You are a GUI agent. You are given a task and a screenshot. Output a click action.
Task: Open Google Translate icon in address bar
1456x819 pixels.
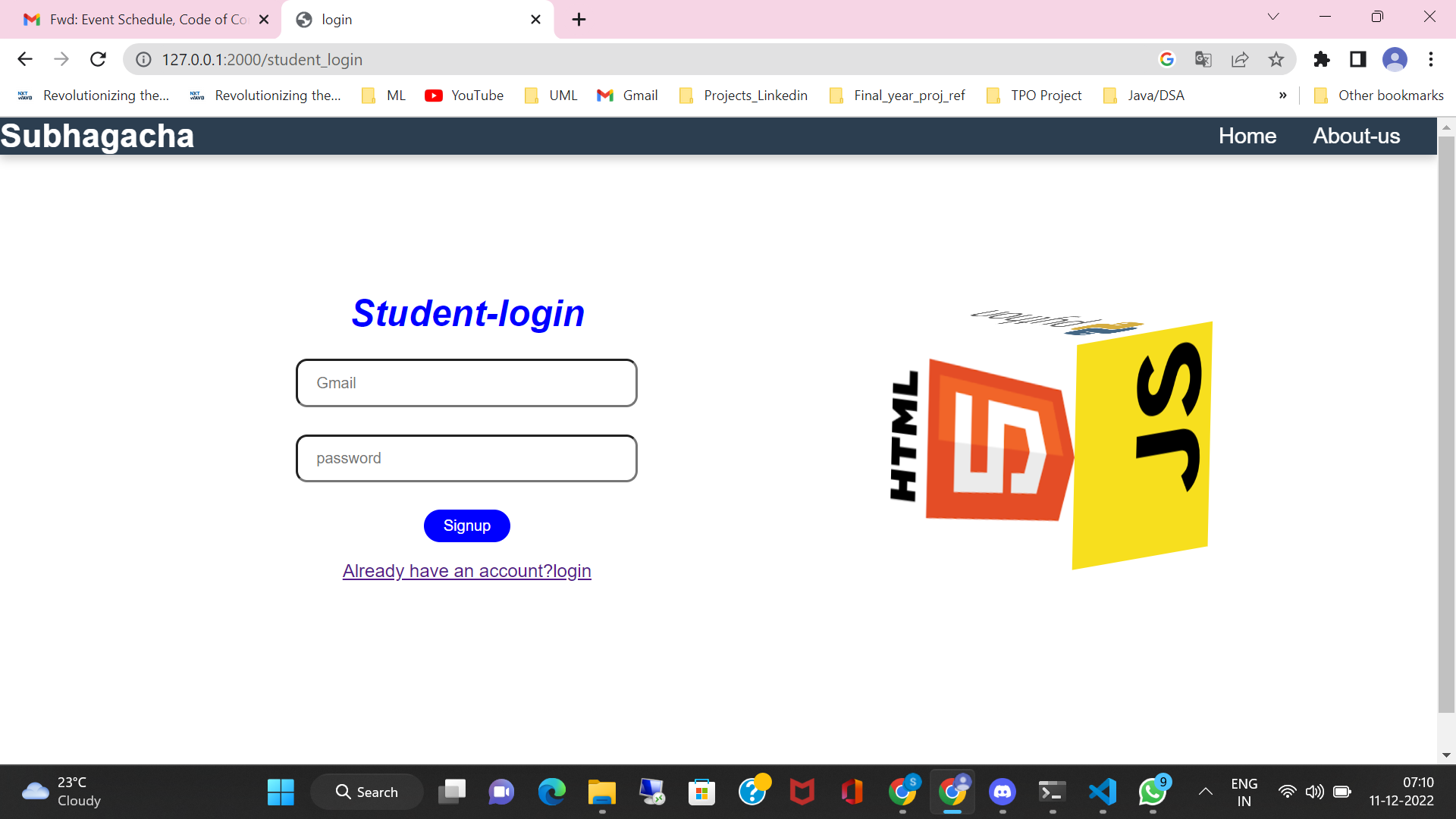[1203, 59]
